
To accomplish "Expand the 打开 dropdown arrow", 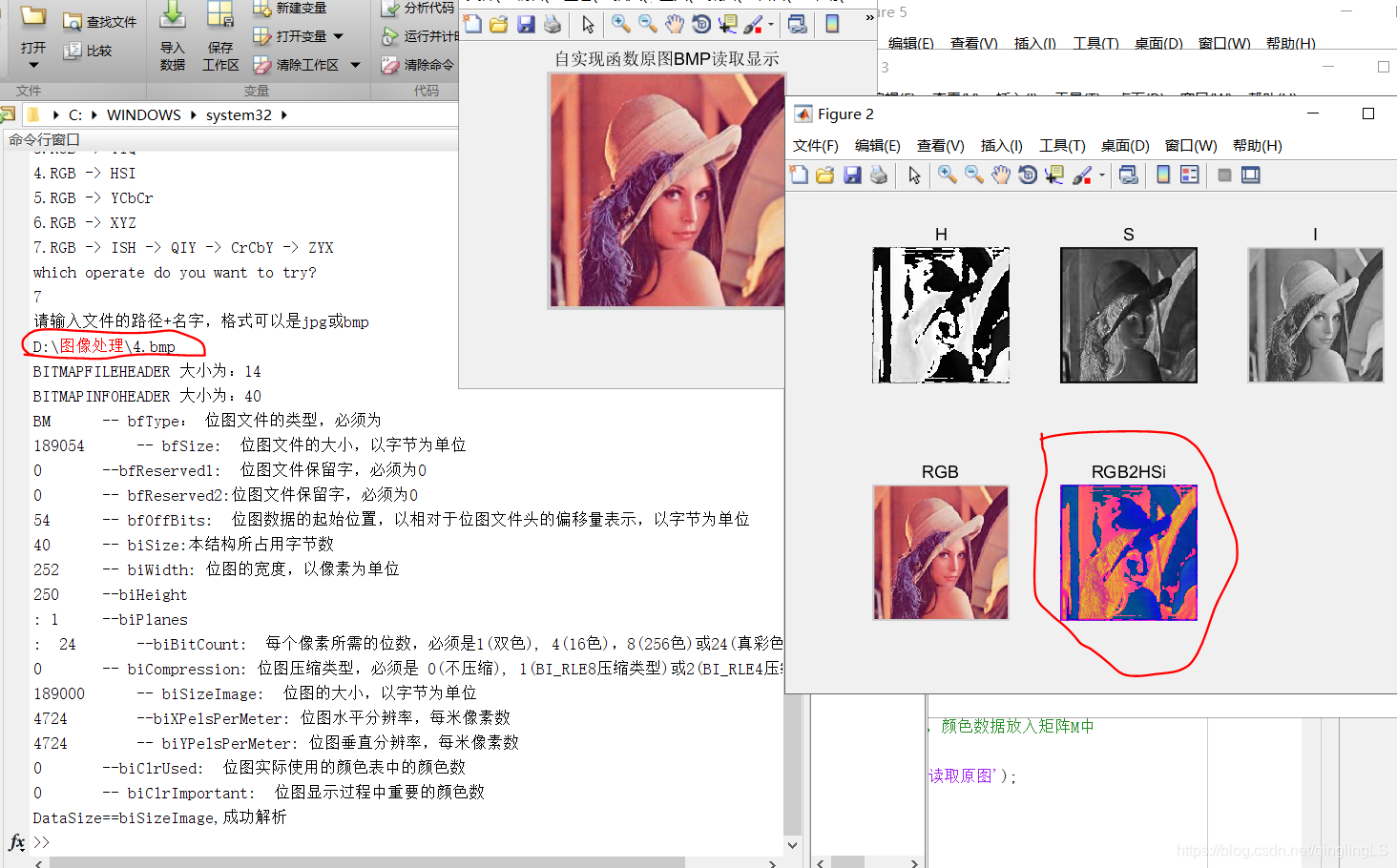I will coord(33,66).
